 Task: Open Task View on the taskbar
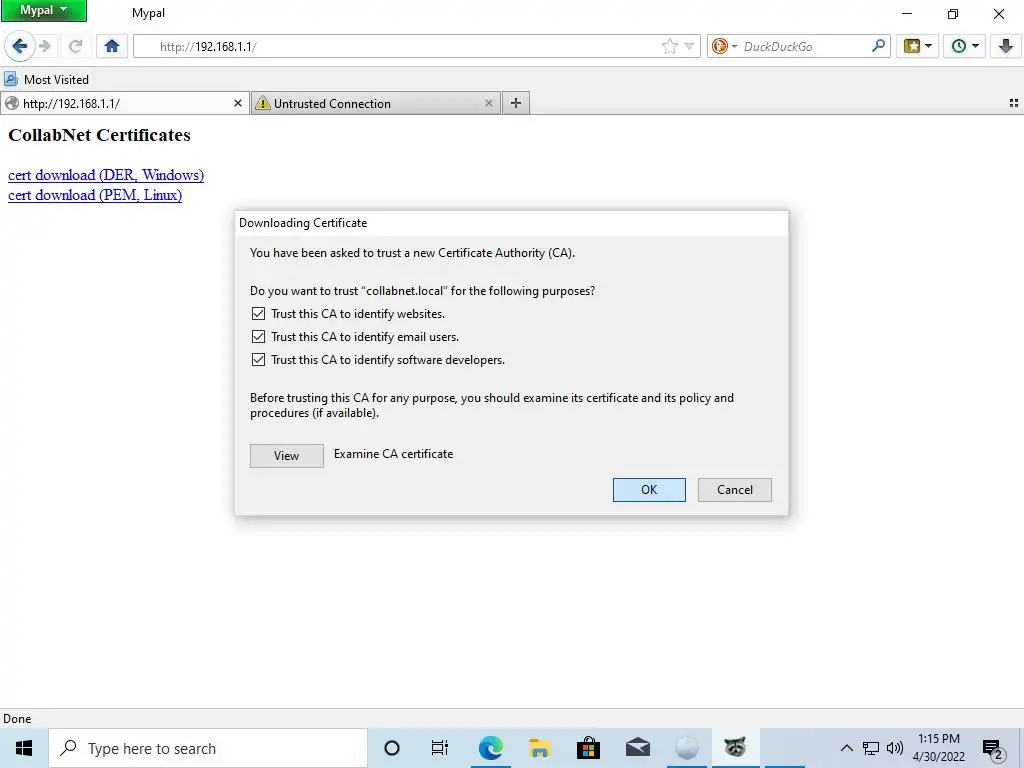tap(440, 748)
